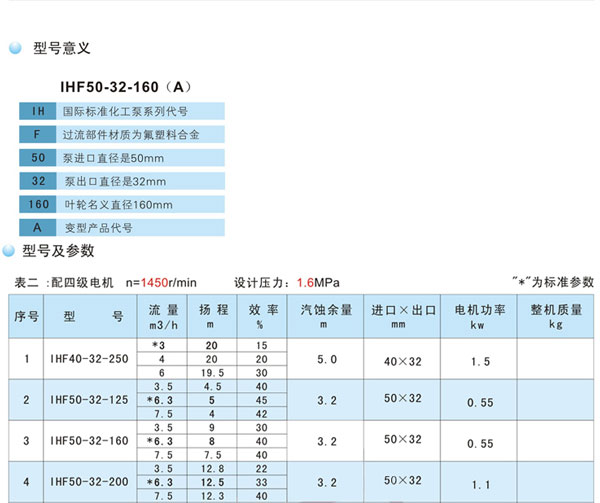
Task: Select the "A" variant code label box
Action: click(x=37, y=227)
